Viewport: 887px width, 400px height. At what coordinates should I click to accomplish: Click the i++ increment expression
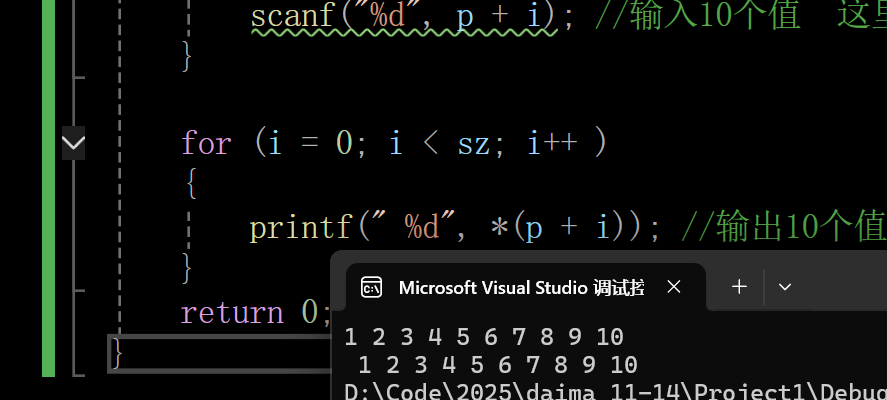click(x=552, y=143)
